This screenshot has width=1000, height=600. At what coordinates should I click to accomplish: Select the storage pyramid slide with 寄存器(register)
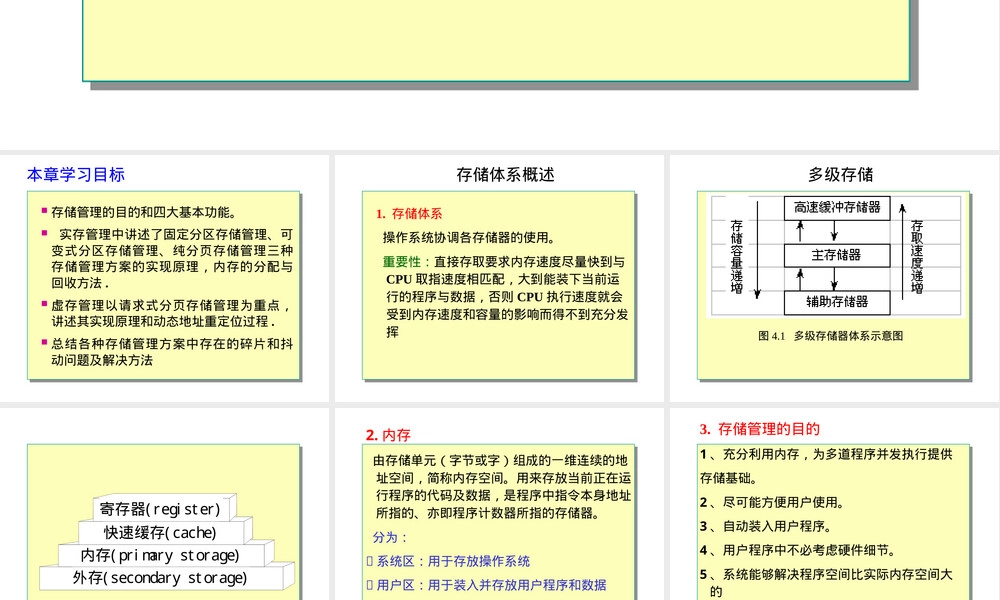164,504
